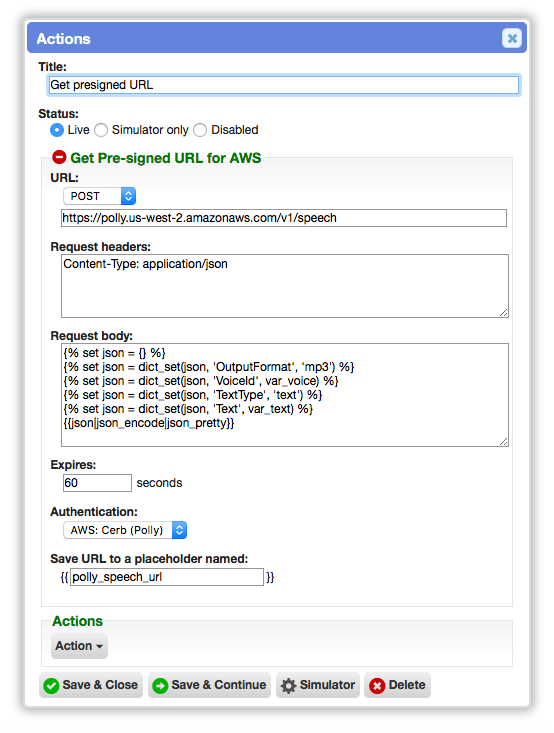Click the Title field with Get presigned URL
The image size is (554, 733).
pos(284,85)
